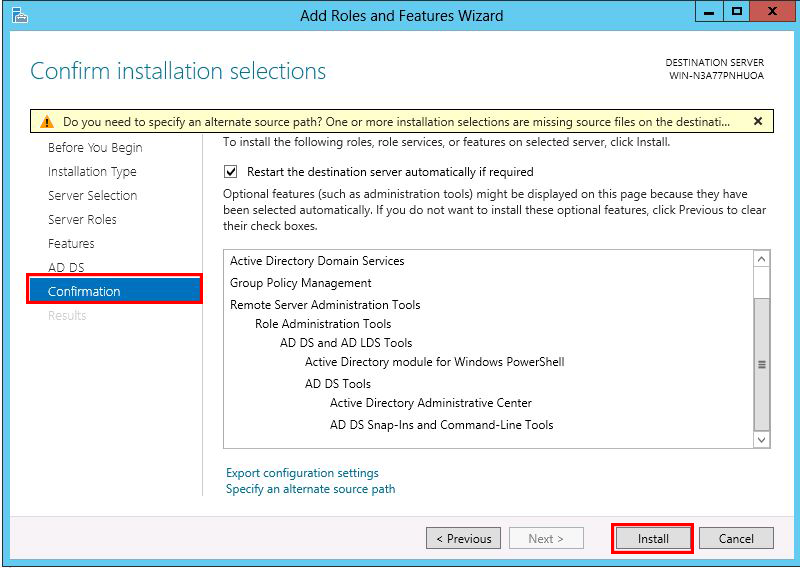Screen dimensions: 800x568
Task: Open the Server Roles step
Action: click(82, 219)
